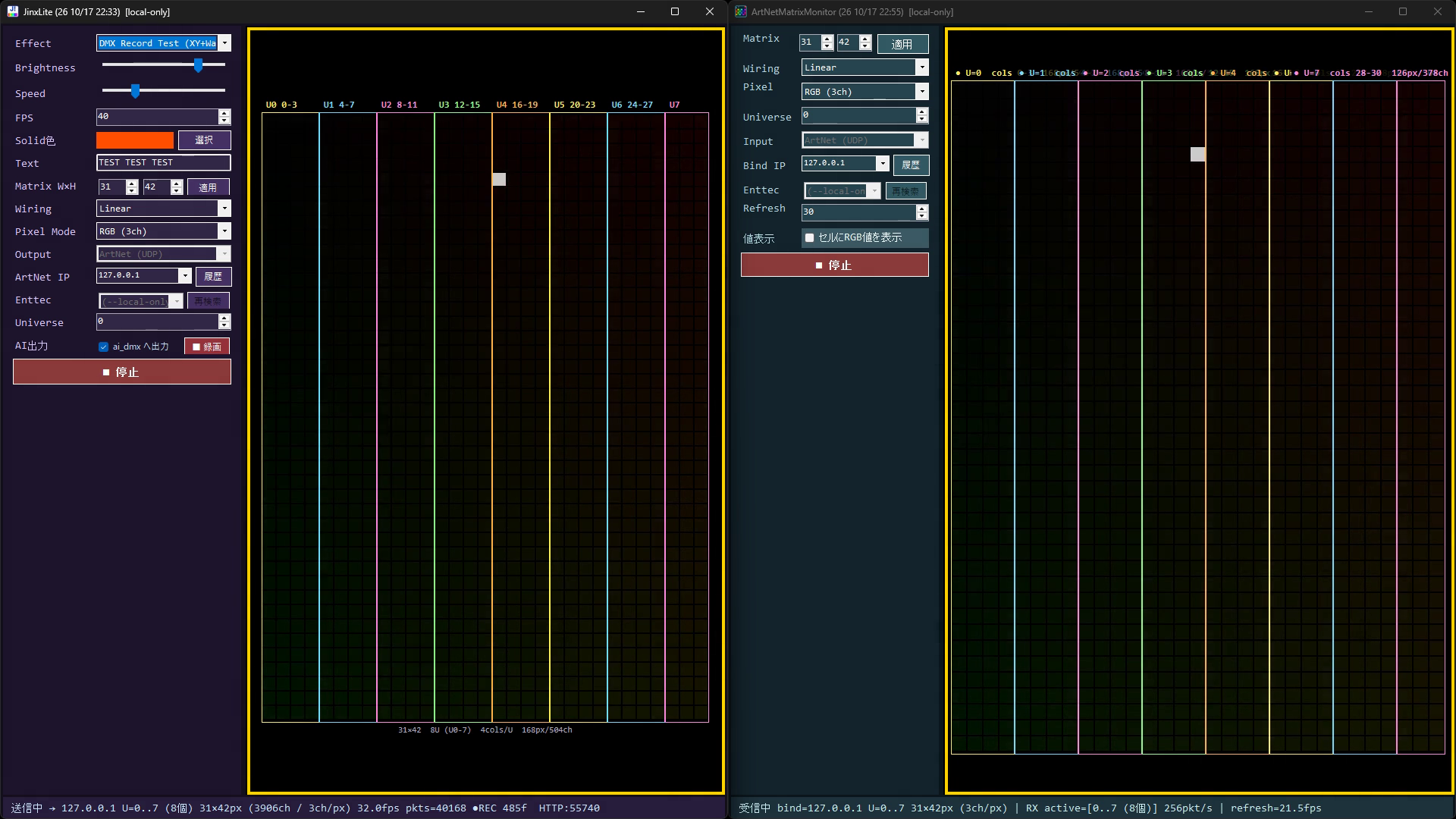Click the Monitor 停止 stop button
The image size is (1456, 819).
[x=834, y=265]
